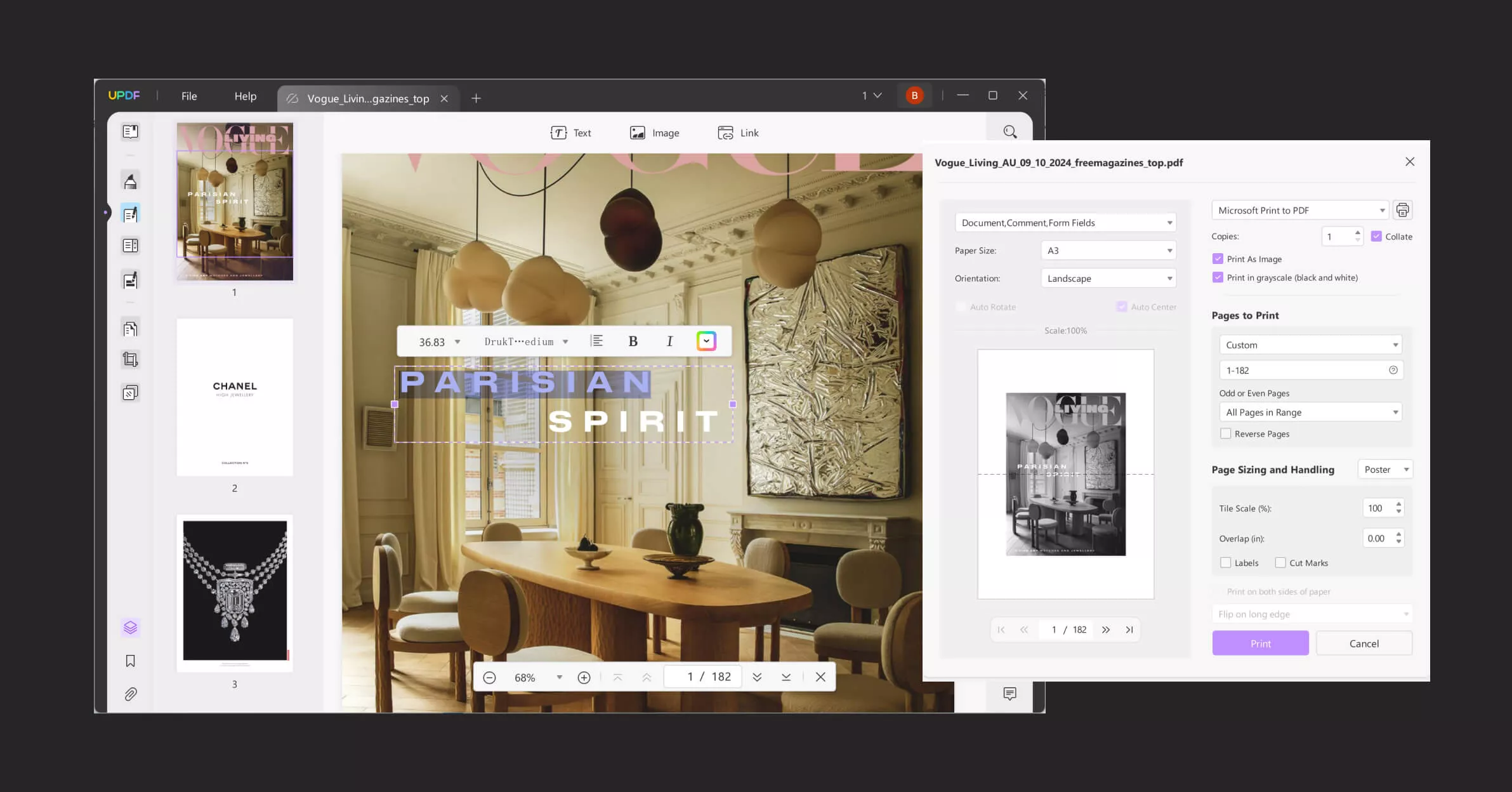Toggle Collate option in print dialog
Image resolution: width=1512 pixels, height=792 pixels.
(1377, 236)
